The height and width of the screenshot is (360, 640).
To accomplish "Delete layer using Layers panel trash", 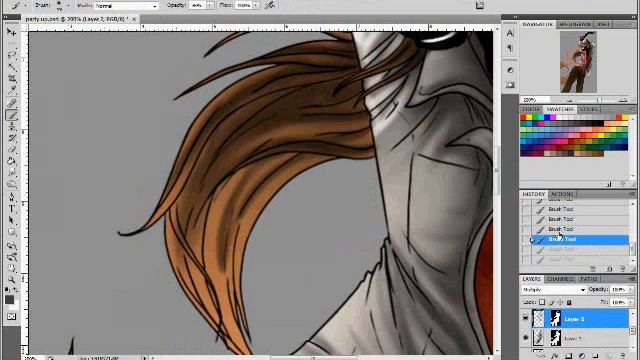I will click(622, 356).
